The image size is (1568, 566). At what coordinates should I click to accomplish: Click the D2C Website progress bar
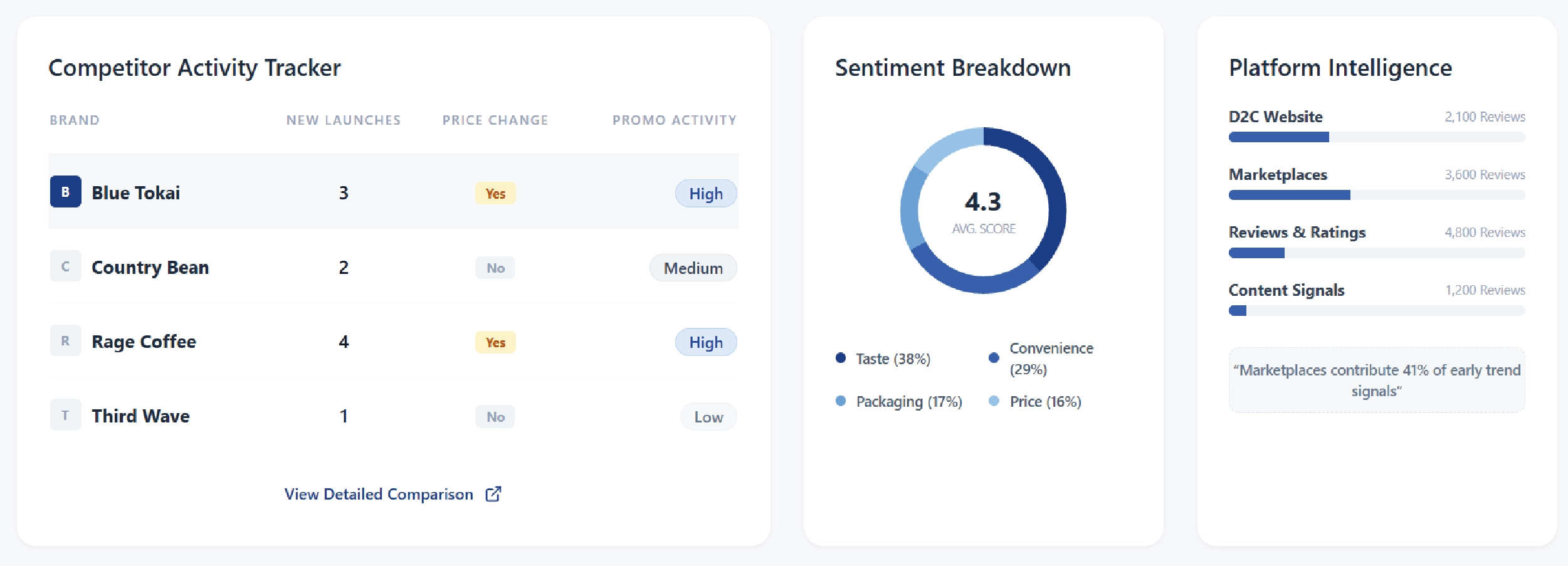coord(1376,137)
